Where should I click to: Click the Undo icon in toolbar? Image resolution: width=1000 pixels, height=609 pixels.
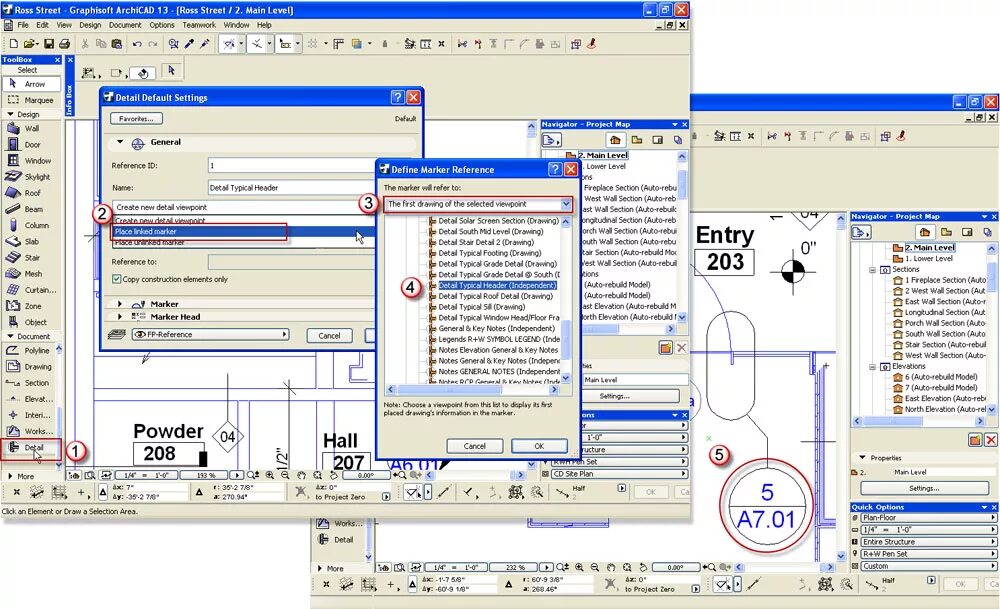pyautogui.click(x=137, y=44)
